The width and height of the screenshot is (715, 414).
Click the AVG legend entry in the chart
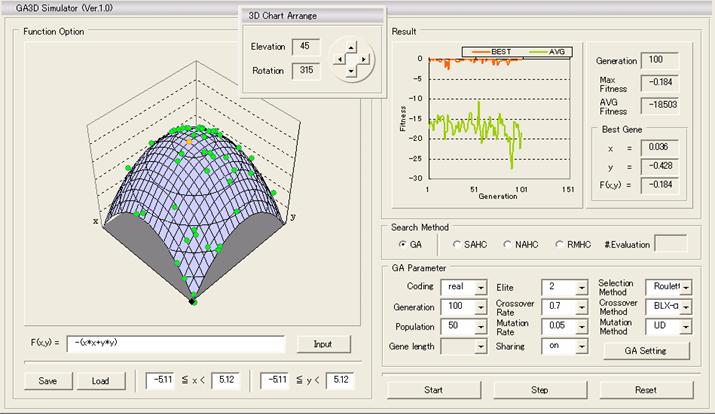[x=547, y=52]
